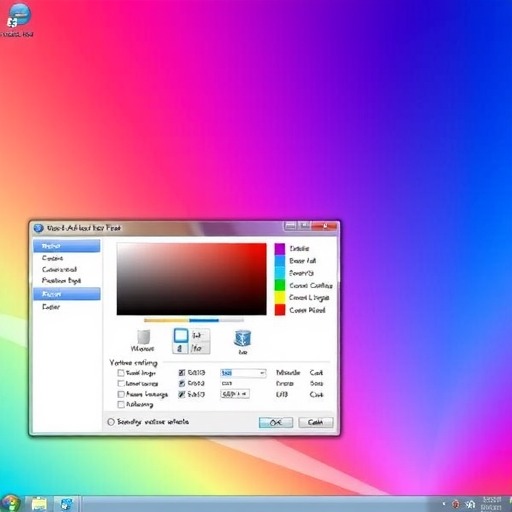Click the round blue icon in dialog title bar
The width and height of the screenshot is (512, 512).
click(x=39, y=228)
